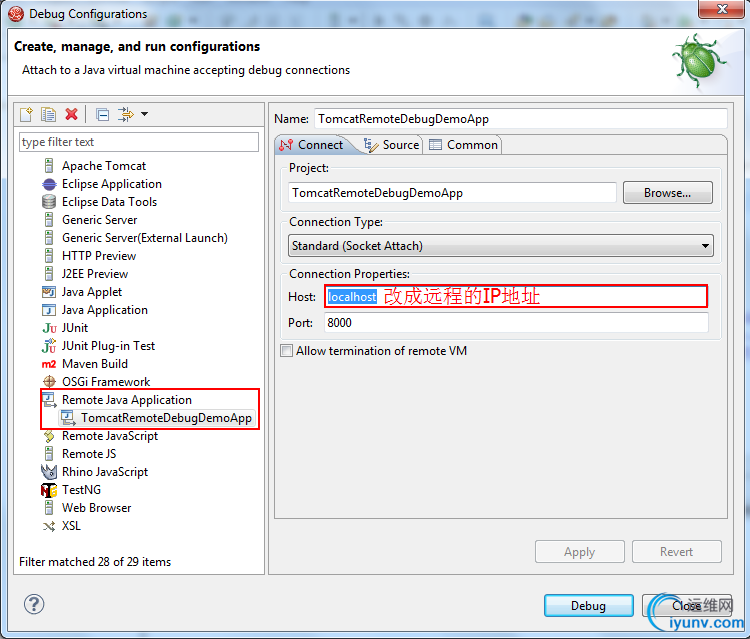750x639 pixels.
Task: Select Apache Tomcat server icon
Action: [x=49, y=165]
